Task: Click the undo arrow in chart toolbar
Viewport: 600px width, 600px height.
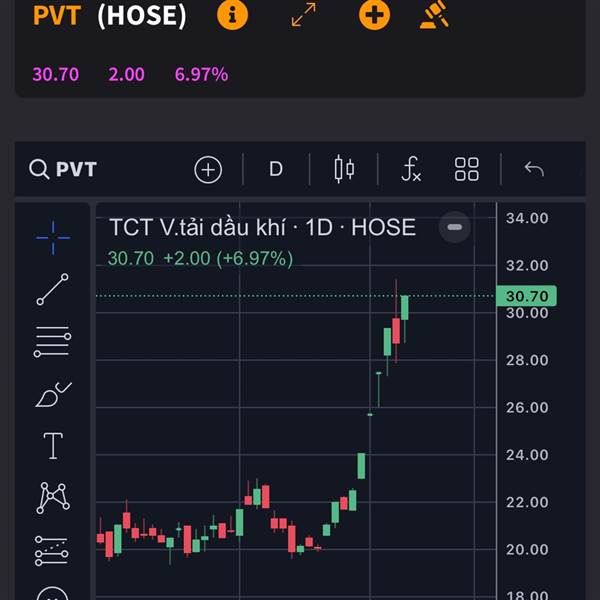Action: click(534, 169)
